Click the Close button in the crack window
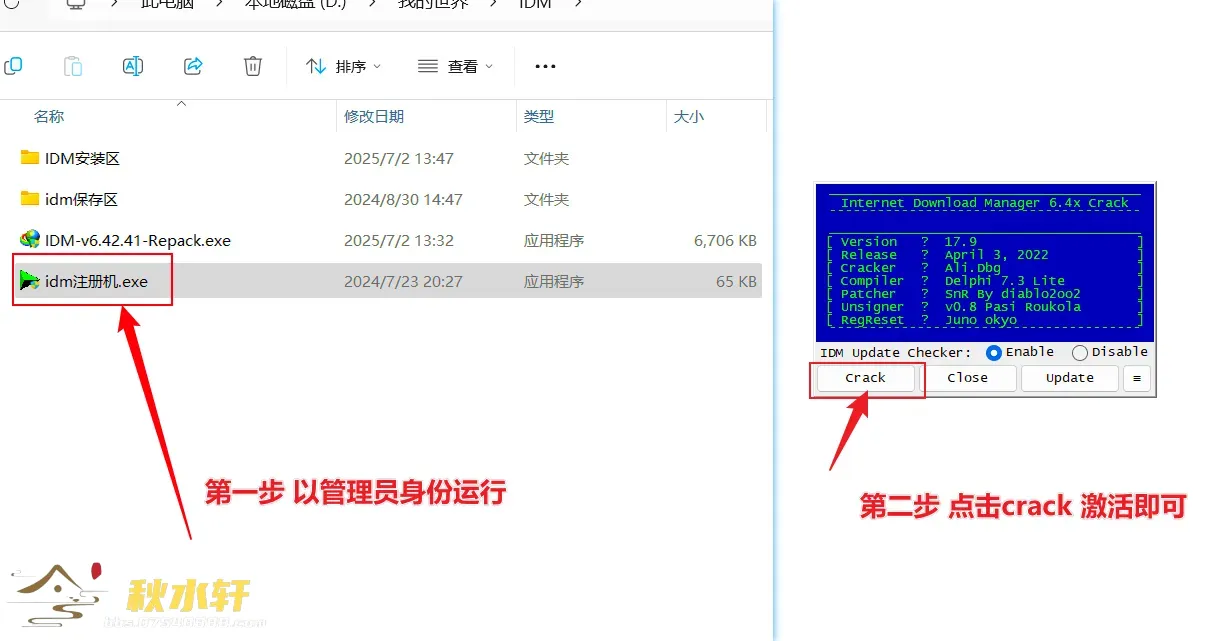Screen dimensions: 1226x641 point(968,378)
